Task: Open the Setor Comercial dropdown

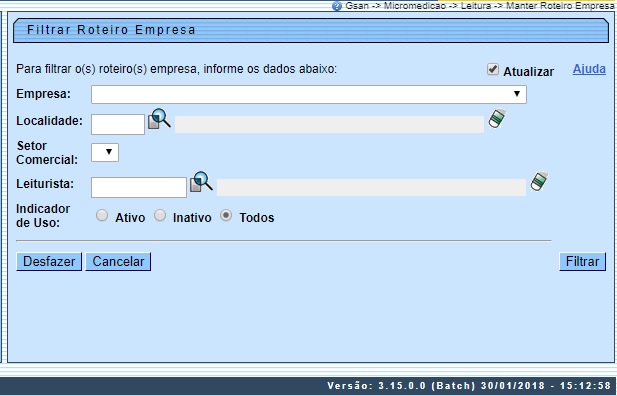Action: tap(105, 152)
